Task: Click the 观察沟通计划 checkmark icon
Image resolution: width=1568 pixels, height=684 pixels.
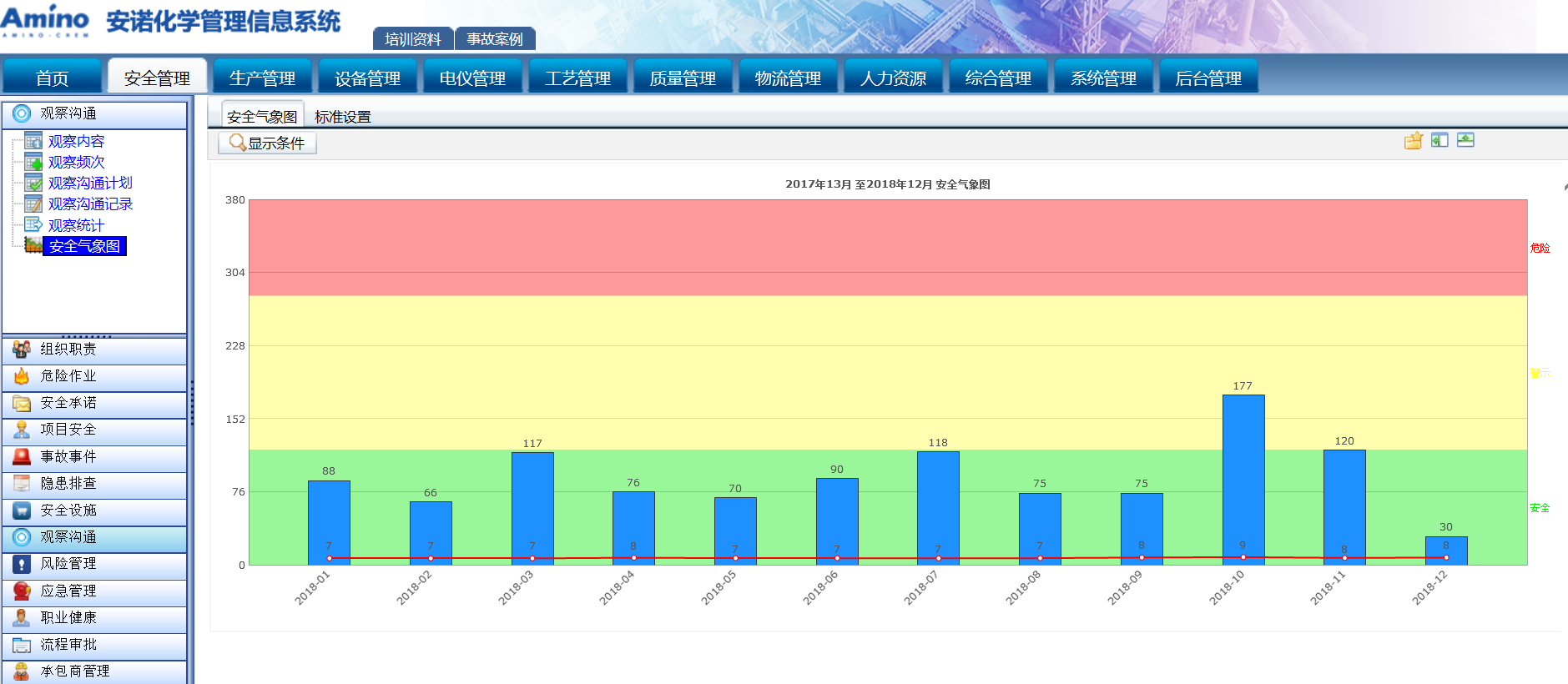Action: (x=33, y=183)
